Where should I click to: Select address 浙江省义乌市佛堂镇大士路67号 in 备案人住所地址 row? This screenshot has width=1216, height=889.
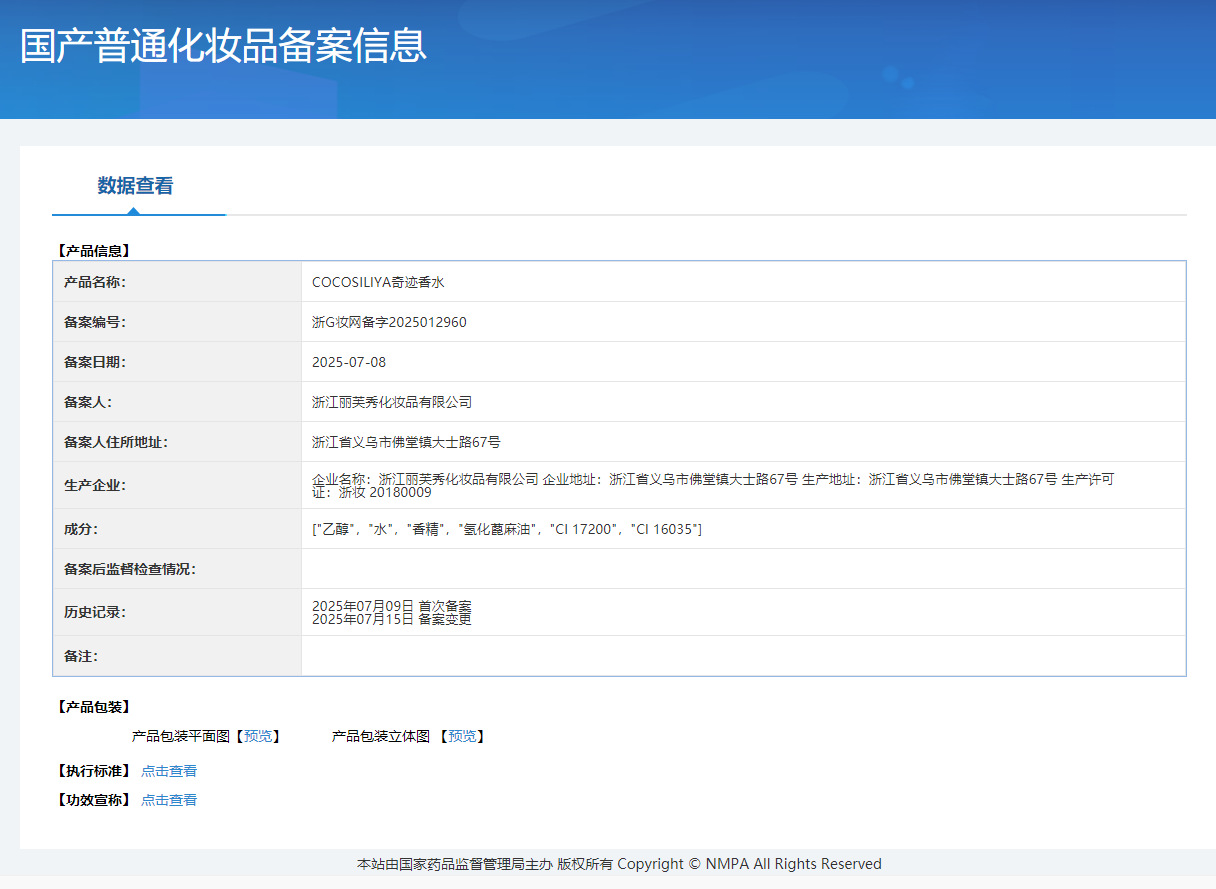coord(406,442)
